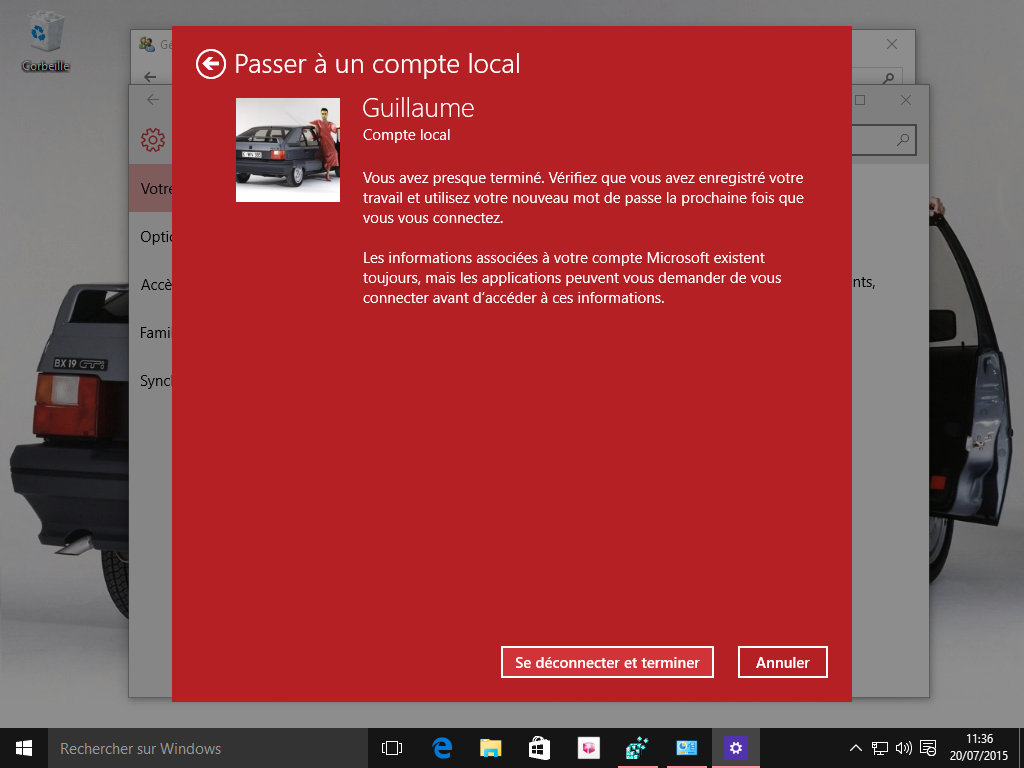1024x768 pixels.
Task: Click the network status tray icon
Action: [x=880, y=748]
